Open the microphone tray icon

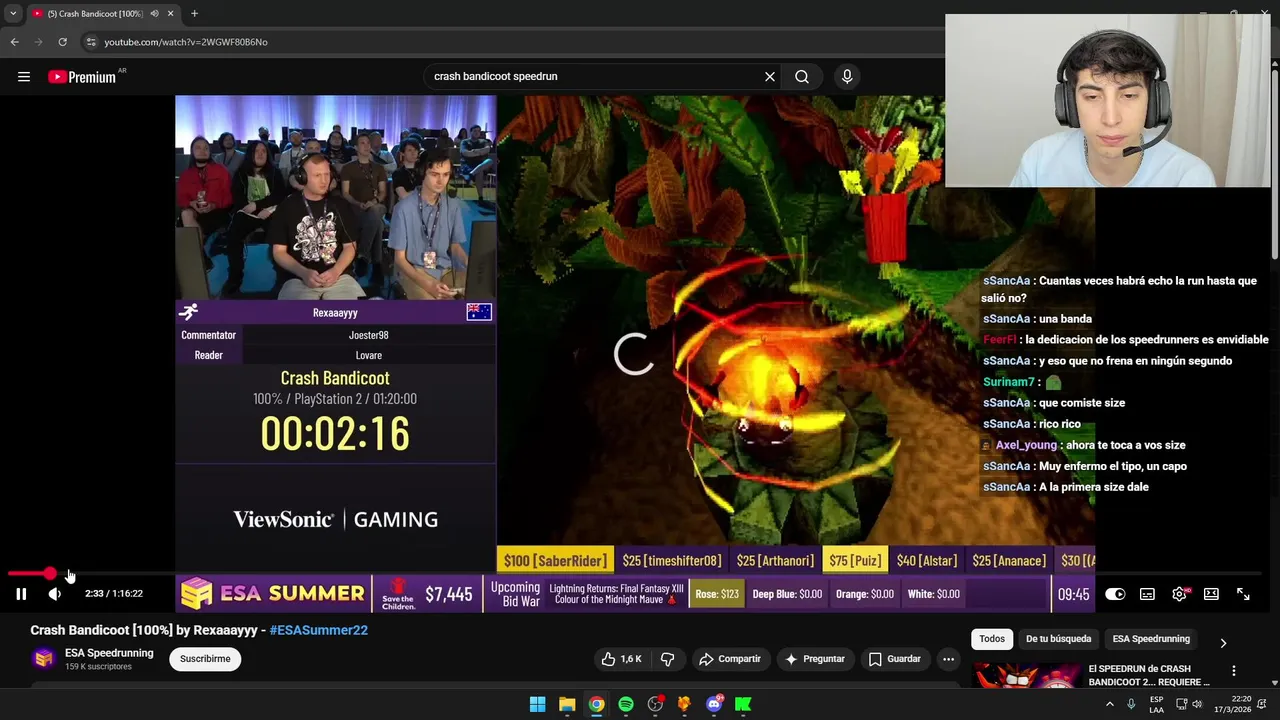tap(1131, 704)
